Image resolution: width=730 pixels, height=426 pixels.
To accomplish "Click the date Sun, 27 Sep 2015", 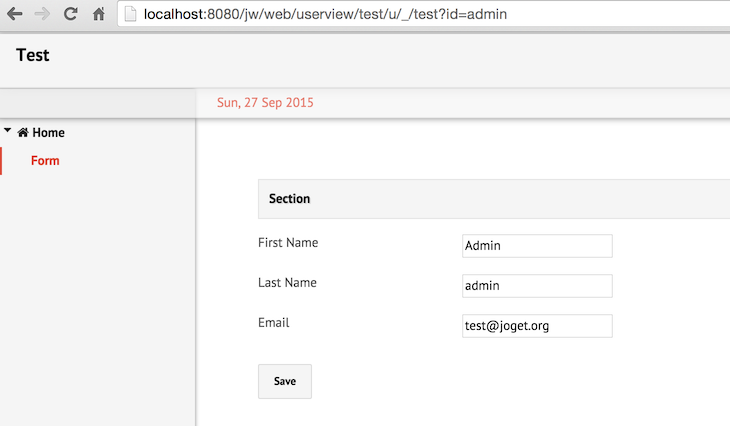I will pyautogui.click(x=265, y=103).
